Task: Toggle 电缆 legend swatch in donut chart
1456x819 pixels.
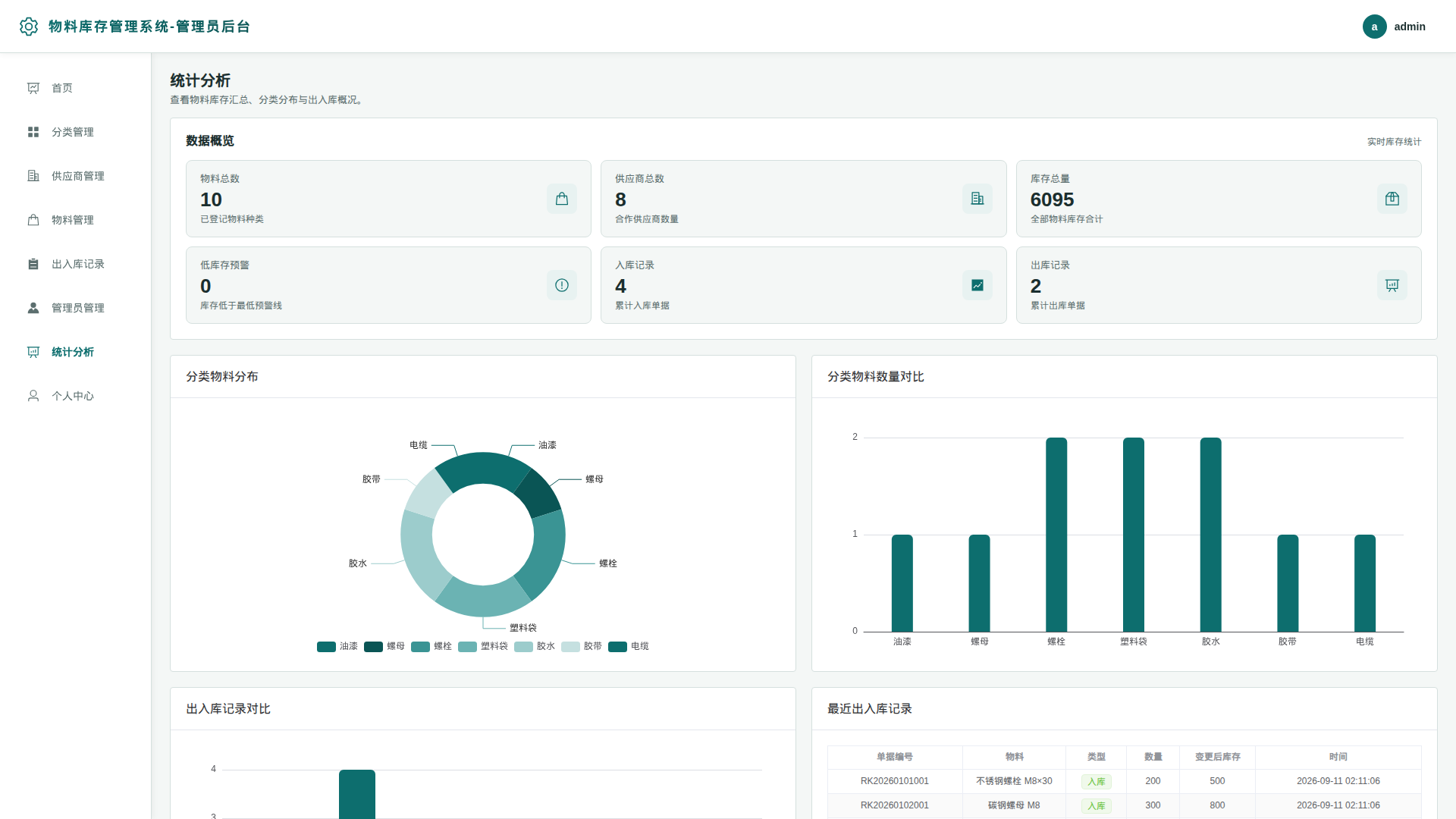Action: coord(617,647)
